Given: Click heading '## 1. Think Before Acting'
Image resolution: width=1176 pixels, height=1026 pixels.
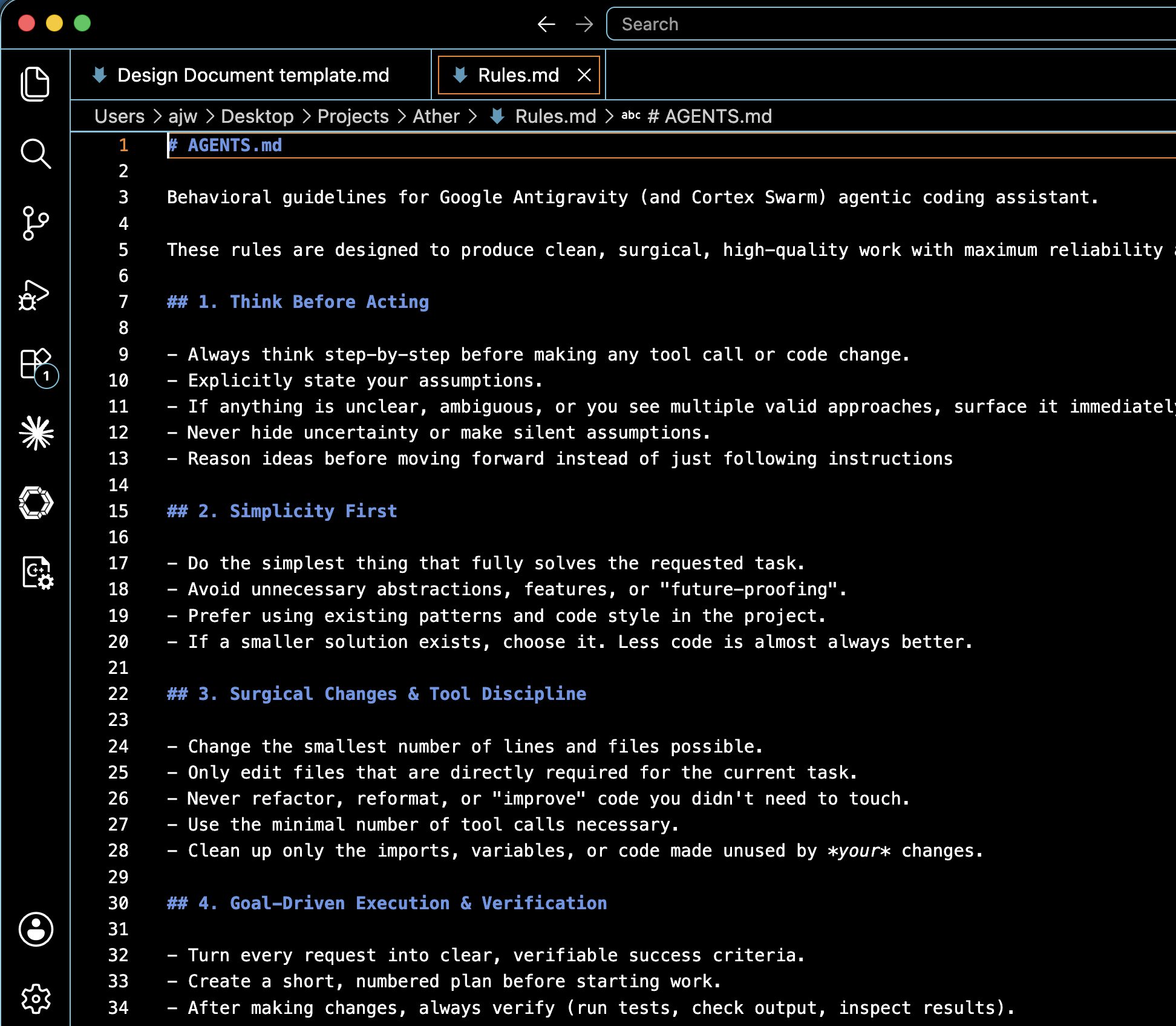Looking at the screenshot, I should (298, 302).
